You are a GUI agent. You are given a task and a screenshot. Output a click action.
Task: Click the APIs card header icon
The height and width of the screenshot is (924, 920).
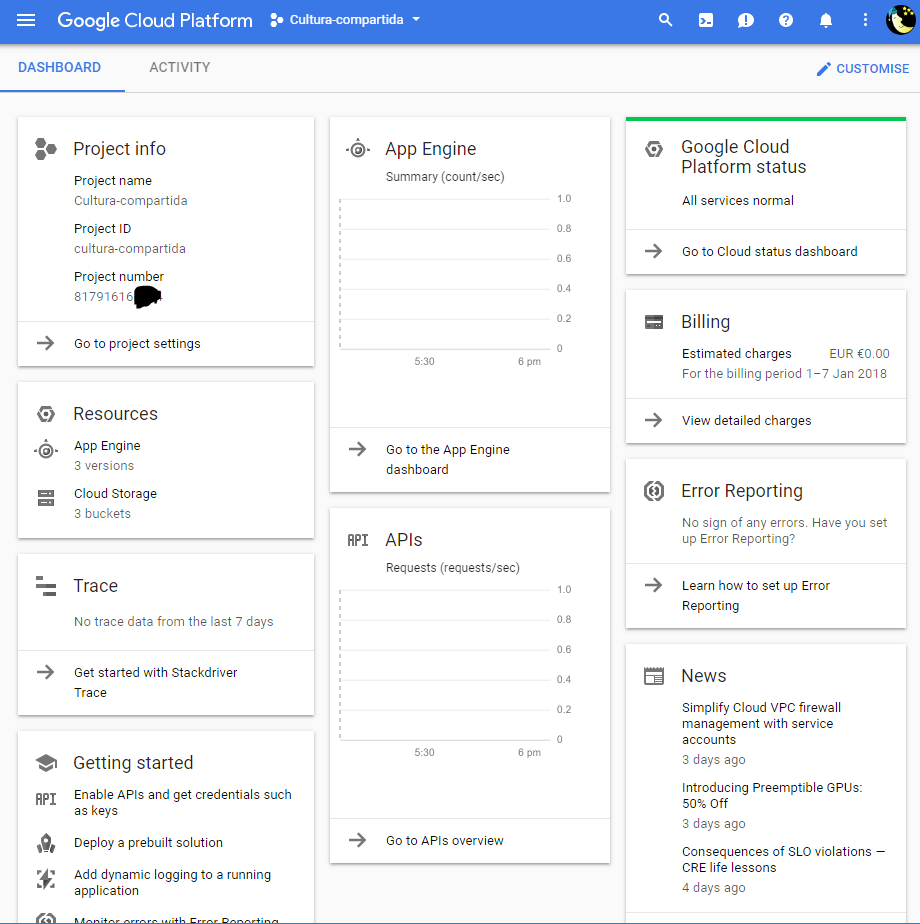358,540
